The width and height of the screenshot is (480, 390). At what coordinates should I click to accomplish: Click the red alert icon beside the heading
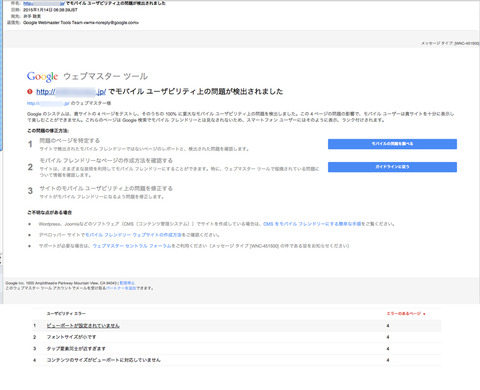[x=30, y=91]
